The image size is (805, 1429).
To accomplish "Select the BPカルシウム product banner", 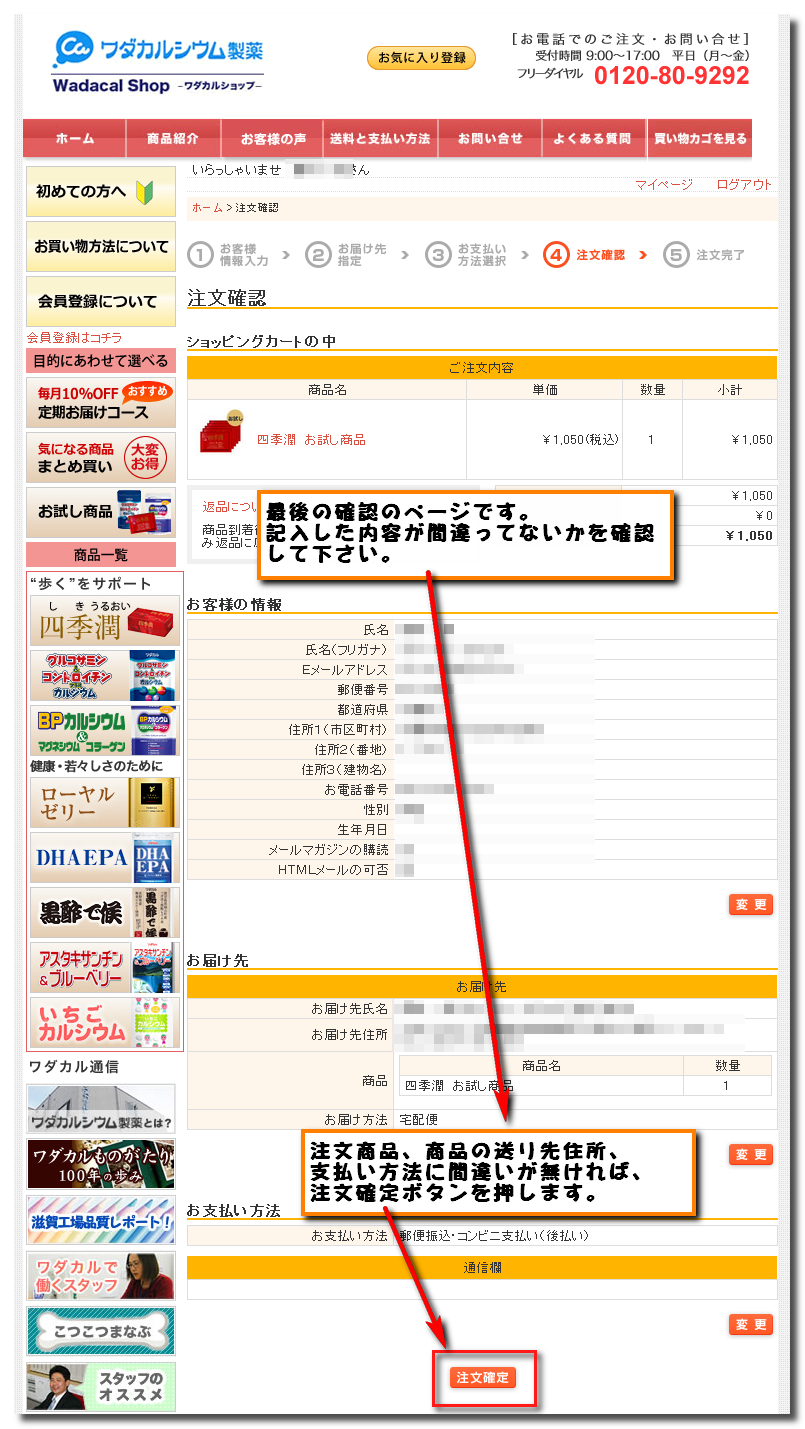I will coord(106,730).
